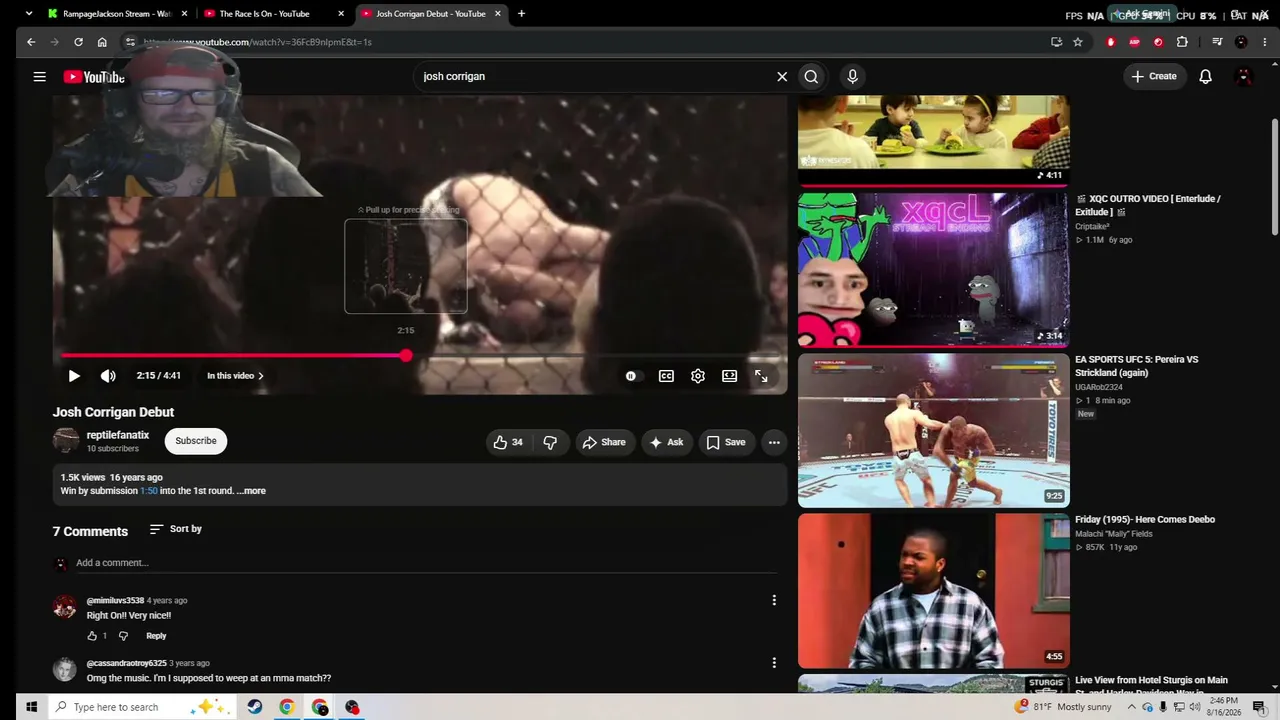Go back in browser history

click(31, 42)
